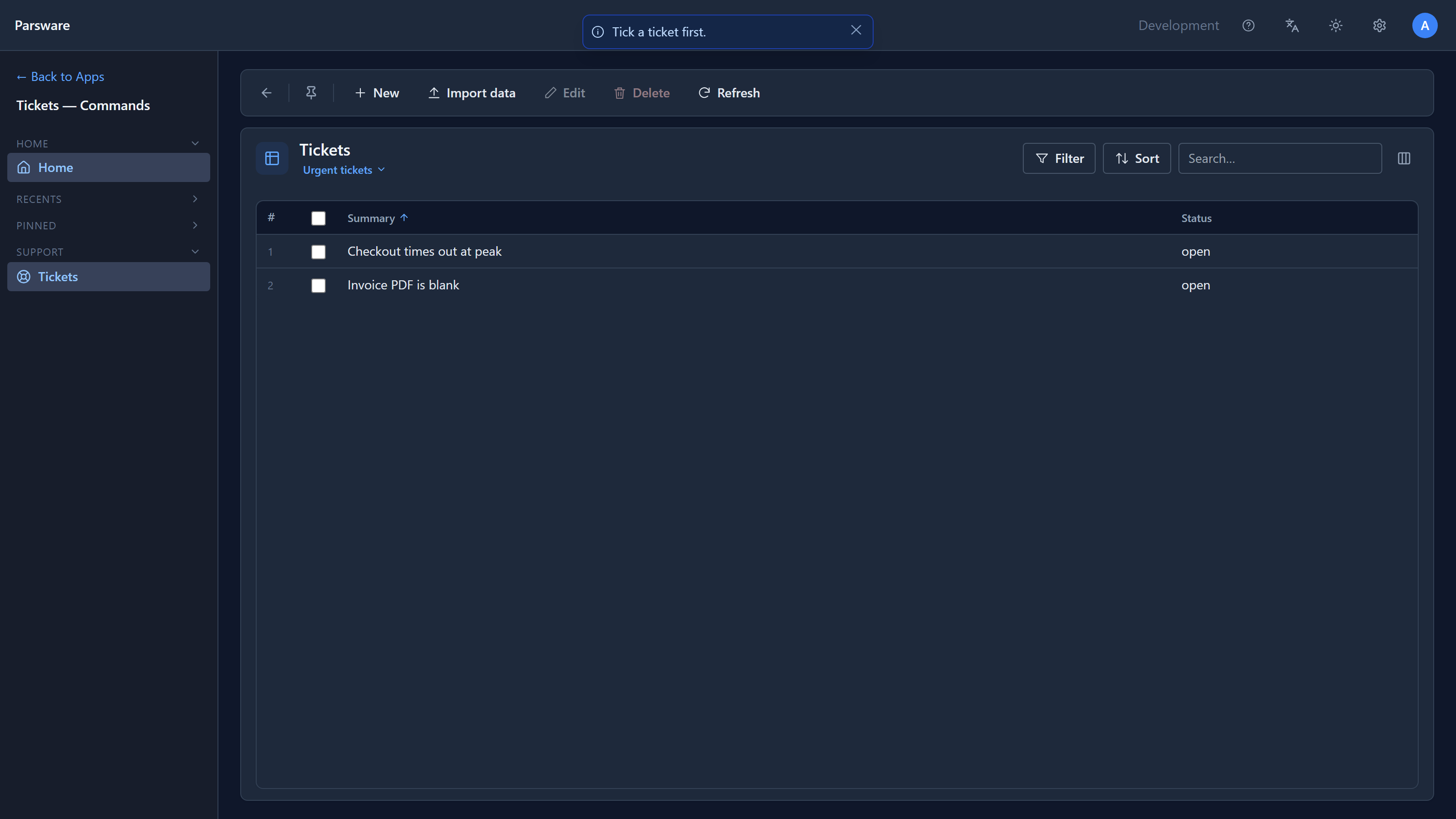Open Tickets in the sidebar
Image resolution: width=1456 pixels, height=819 pixels.
click(x=109, y=276)
